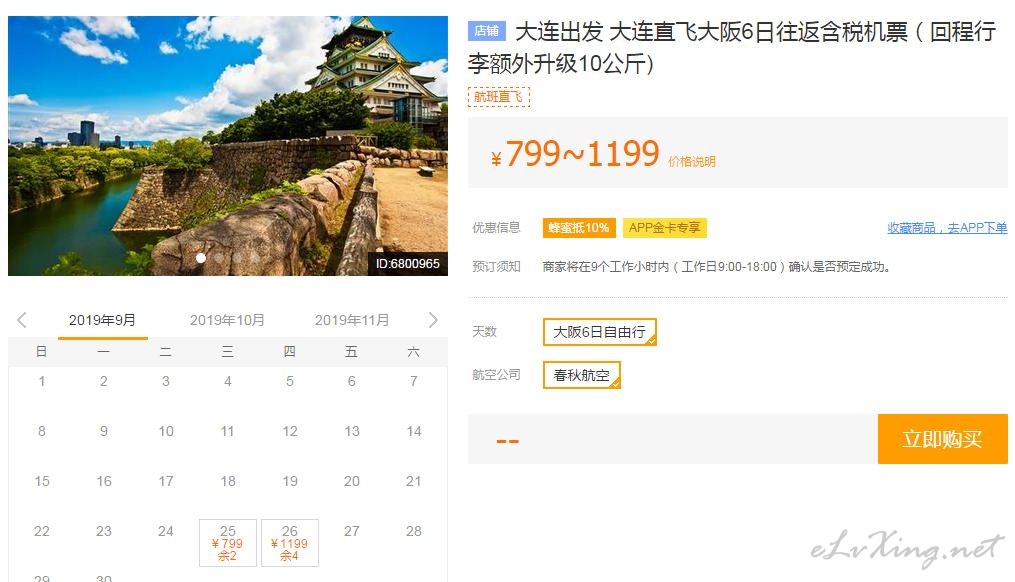The image size is (1015, 582).
Task: Select the 大阪6日自由行 option
Action: click(x=600, y=332)
